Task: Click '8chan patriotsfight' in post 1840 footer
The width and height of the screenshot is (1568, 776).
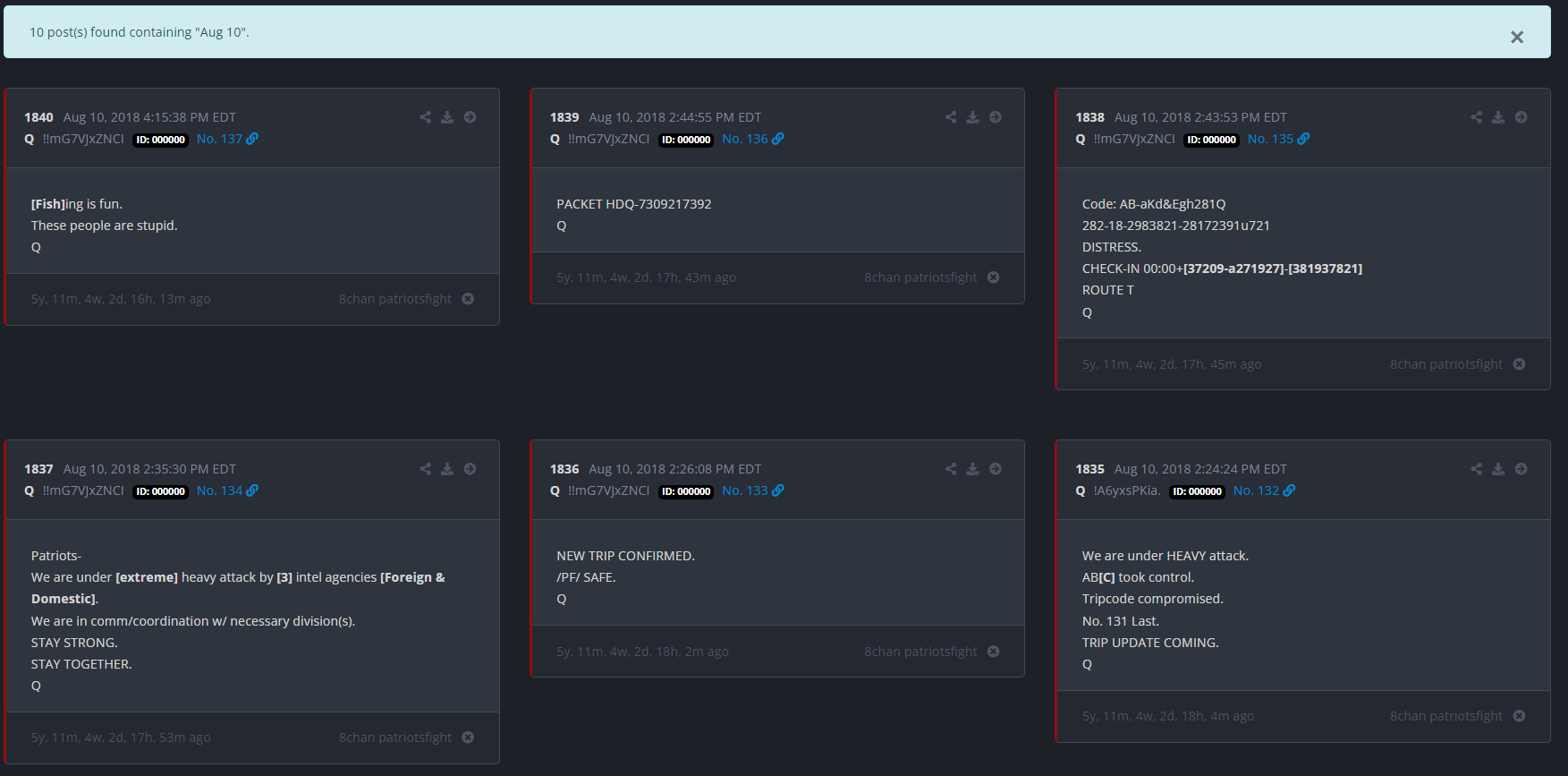Action: [x=395, y=299]
